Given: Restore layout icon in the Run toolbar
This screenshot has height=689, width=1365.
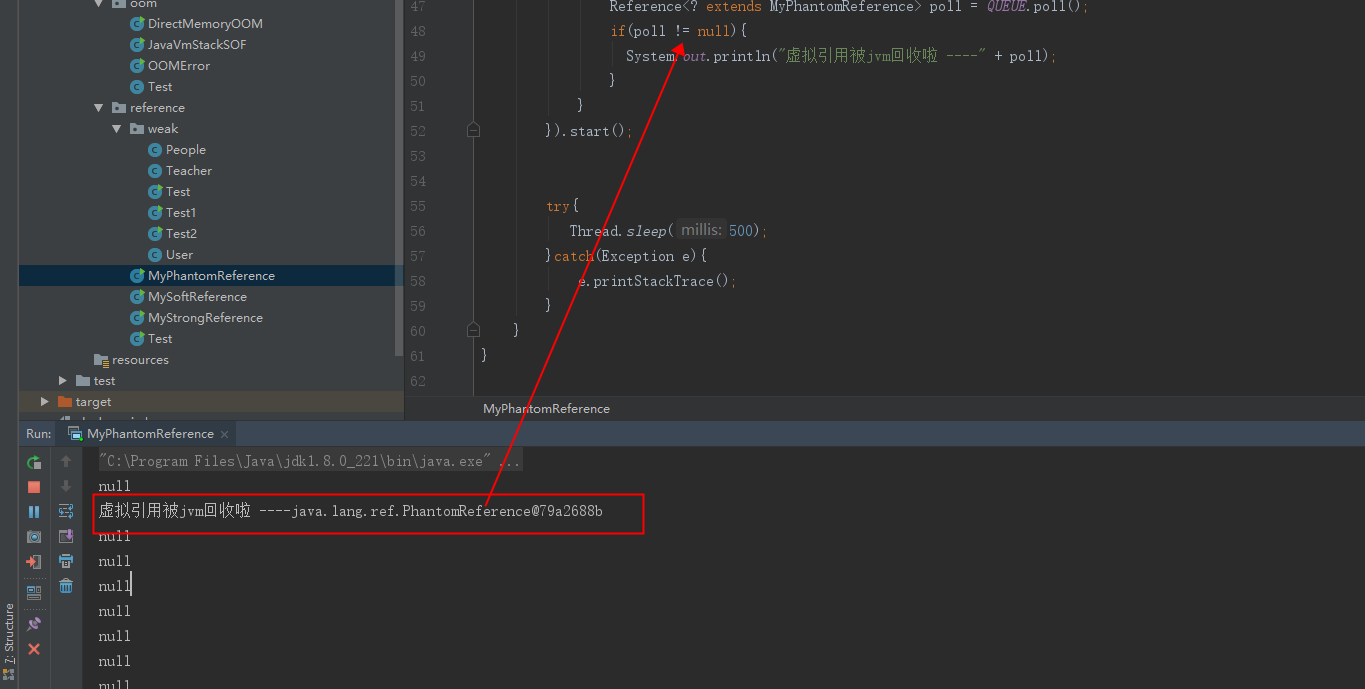Looking at the screenshot, I should (34, 592).
